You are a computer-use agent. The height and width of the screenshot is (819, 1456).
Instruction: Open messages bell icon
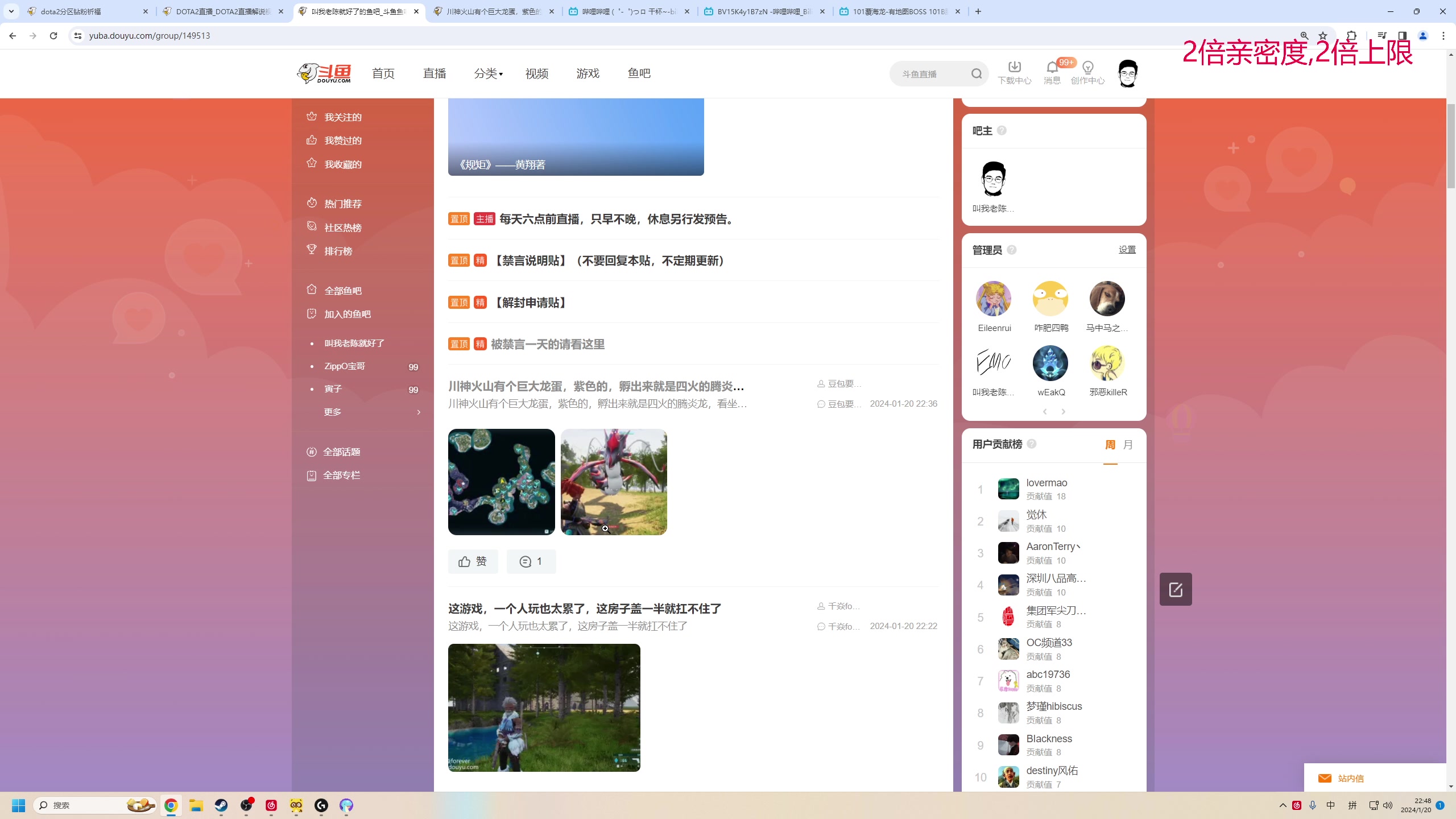tap(1052, 68)
